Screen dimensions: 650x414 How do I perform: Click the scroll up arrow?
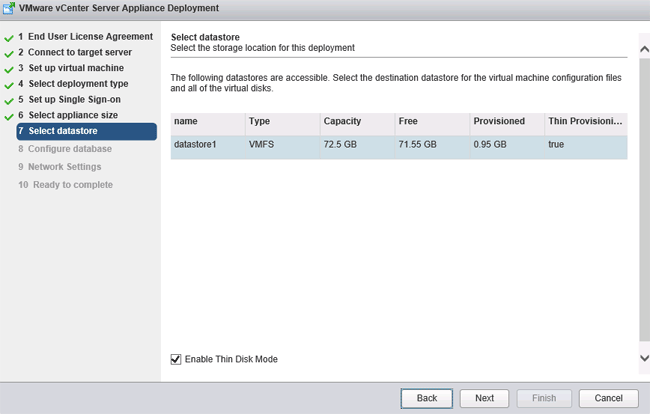click(x=644, y=49)
